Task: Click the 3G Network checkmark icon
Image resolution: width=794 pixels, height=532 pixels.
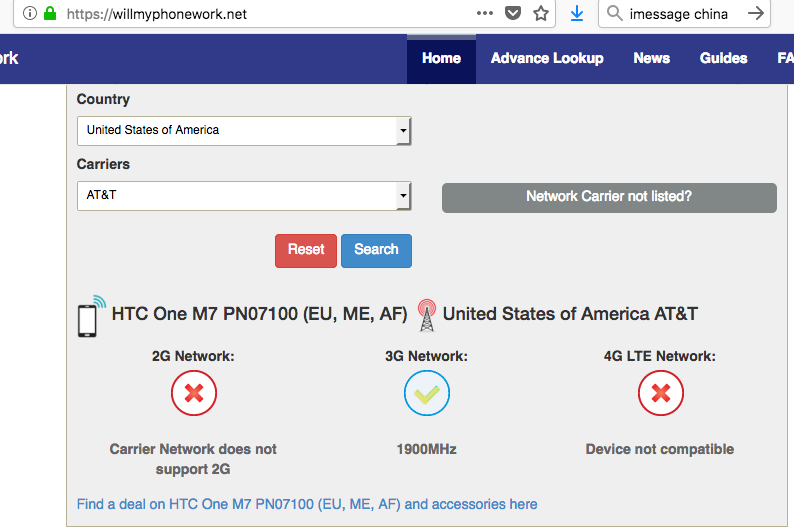Action: coord(427,394)
